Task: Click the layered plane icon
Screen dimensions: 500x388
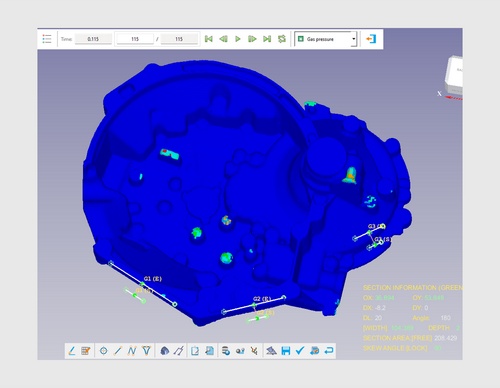Action: click(271, 351)
